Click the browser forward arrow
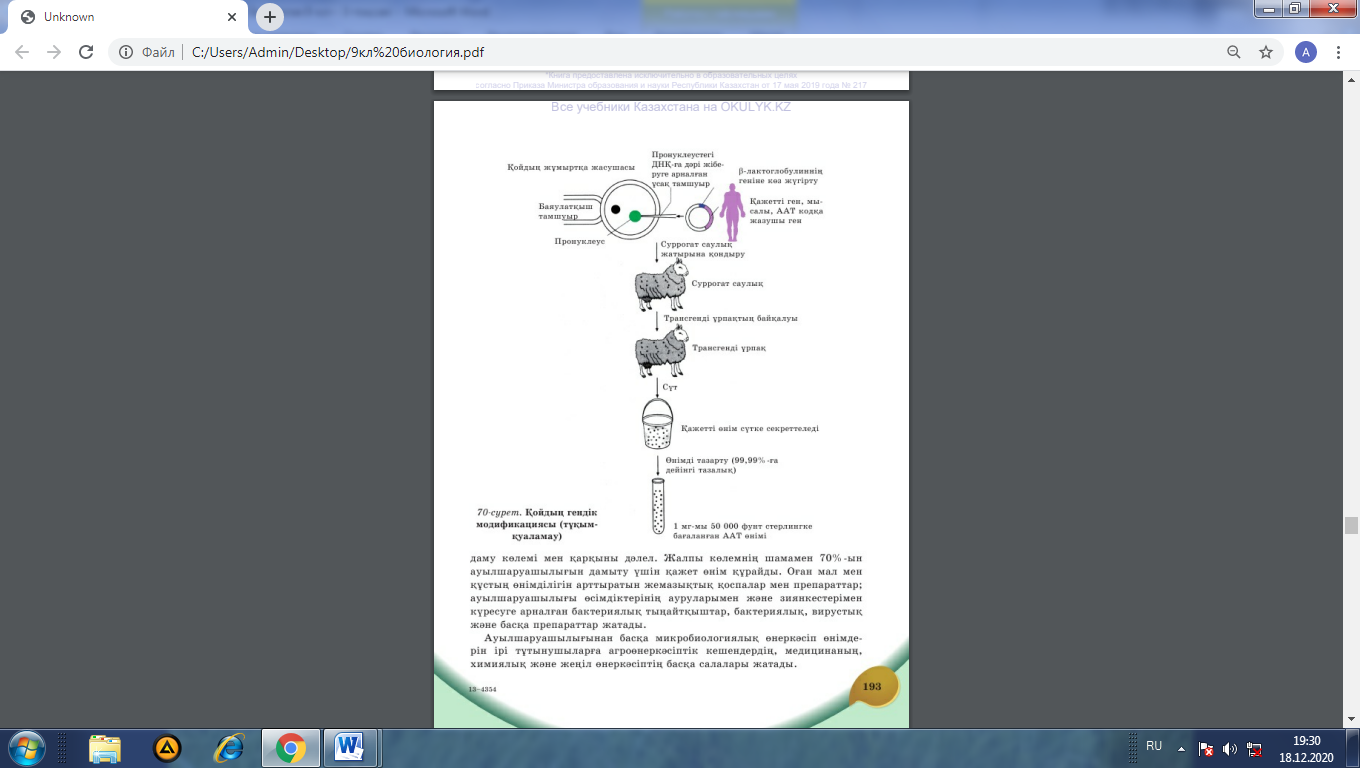1360x768 pixels. point(53,52)
